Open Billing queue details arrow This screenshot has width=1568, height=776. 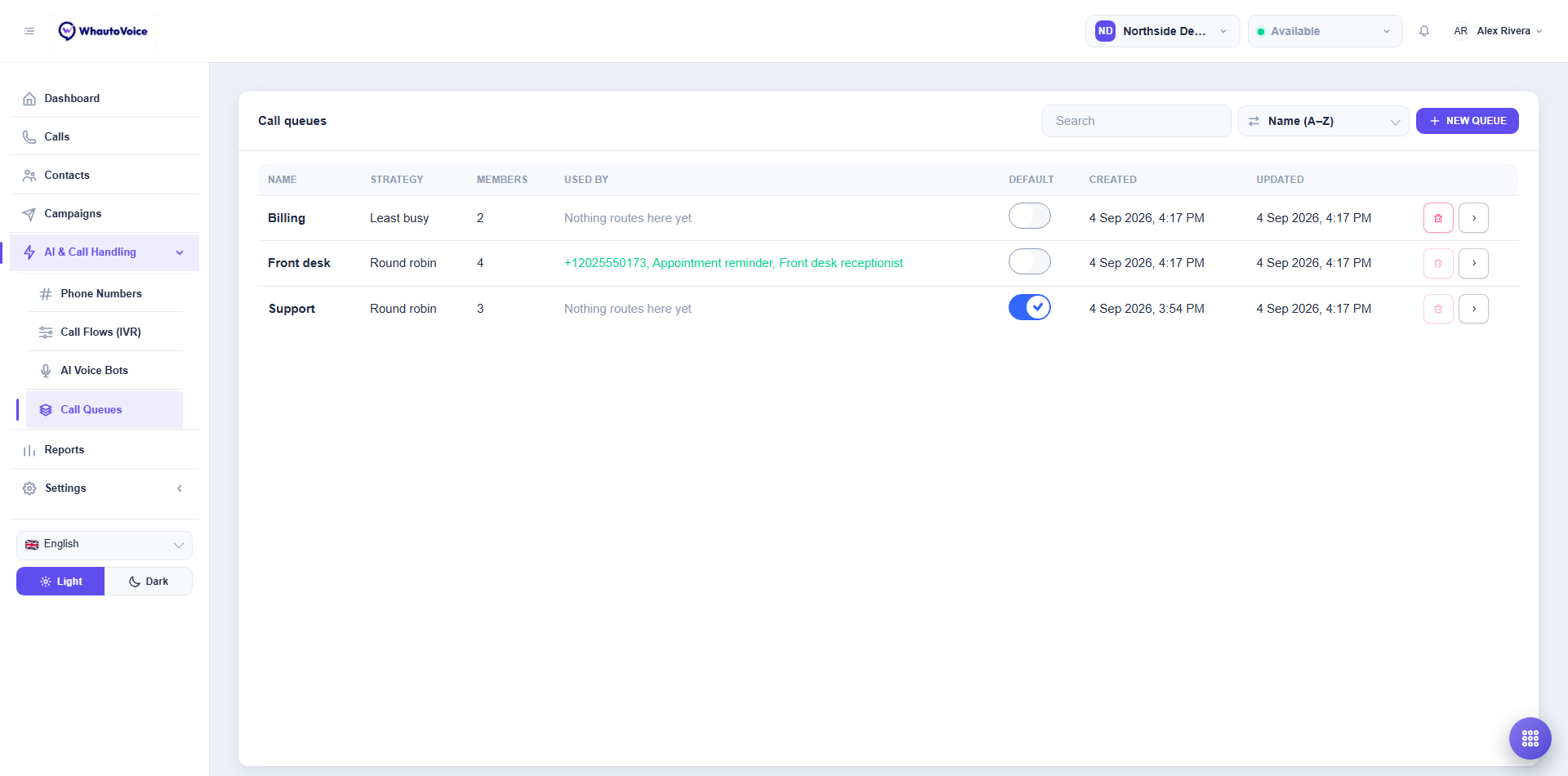pos(1474,218)
